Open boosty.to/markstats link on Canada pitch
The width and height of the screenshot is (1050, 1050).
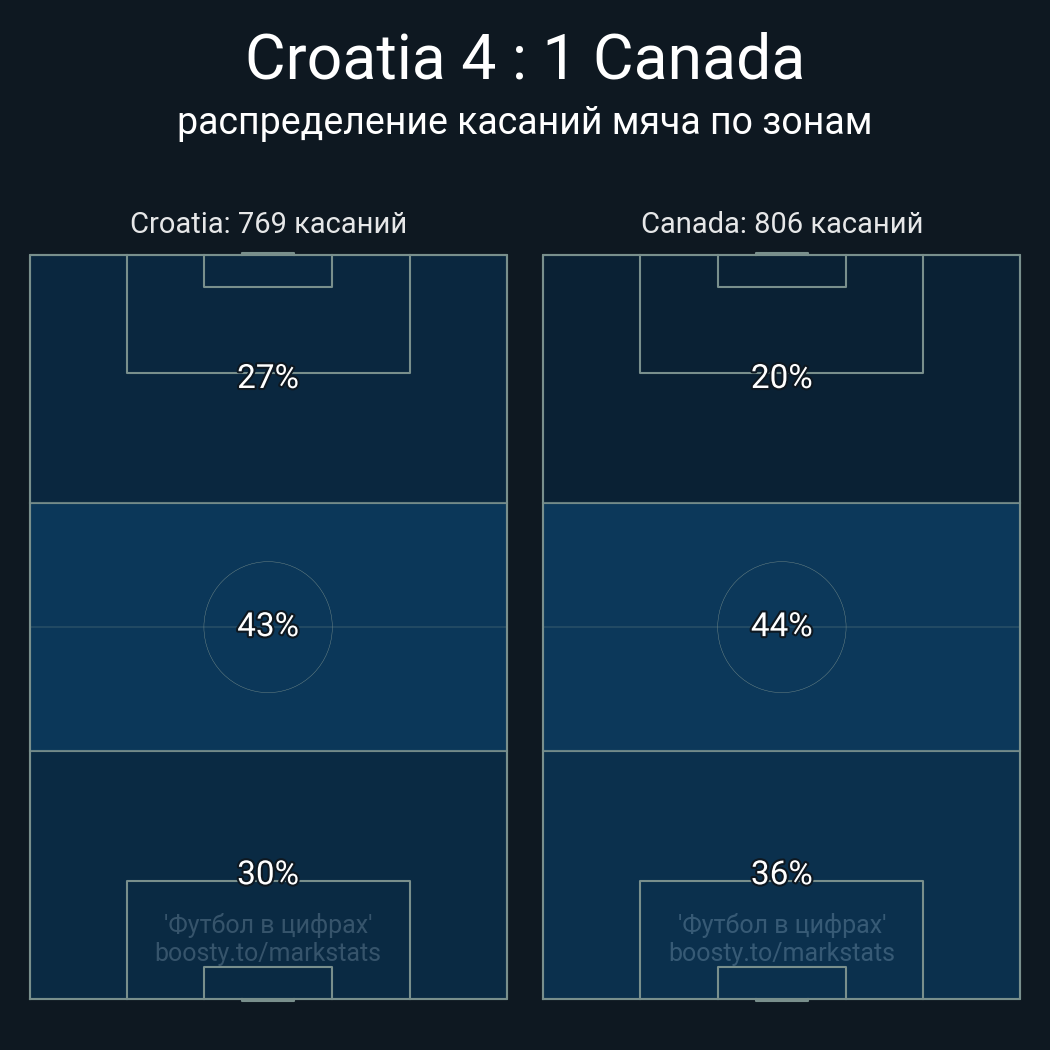pos(781,952)
